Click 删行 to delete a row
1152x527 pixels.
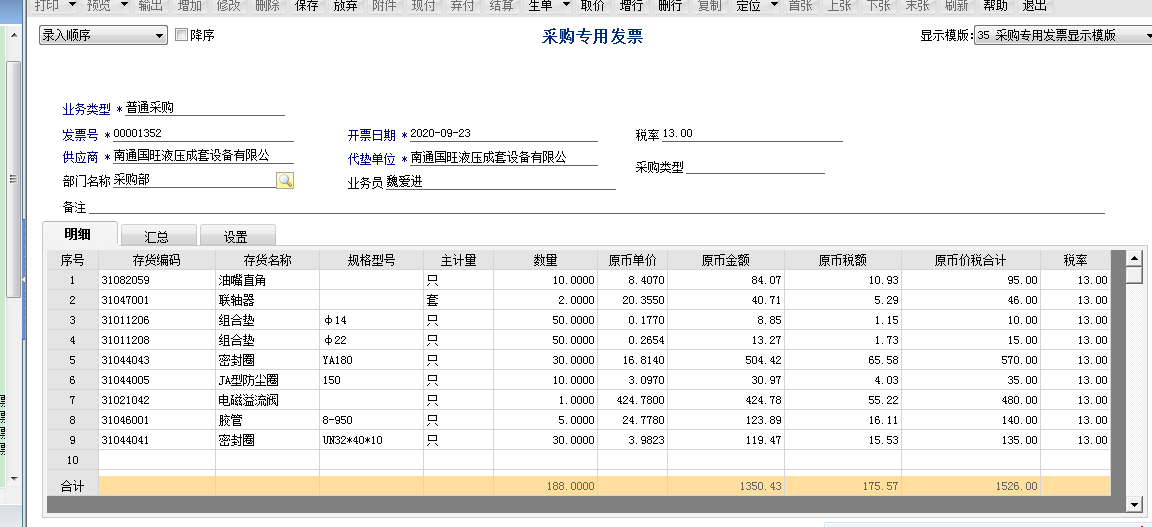click(670, 6)
